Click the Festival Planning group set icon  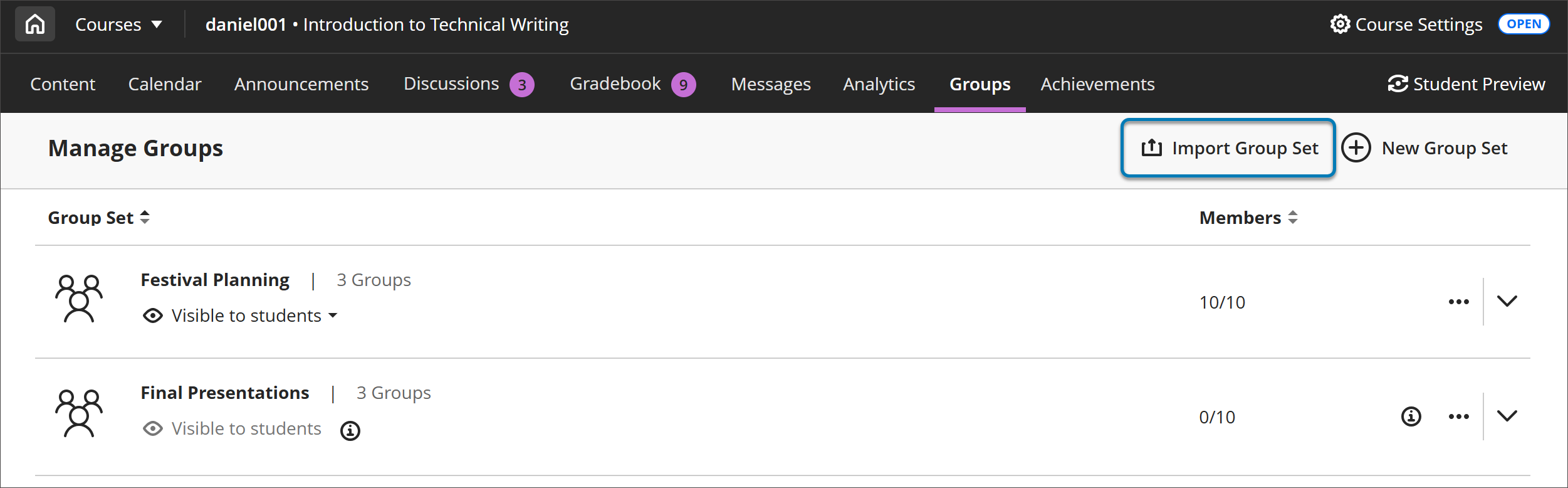click(x=79, y=299)
